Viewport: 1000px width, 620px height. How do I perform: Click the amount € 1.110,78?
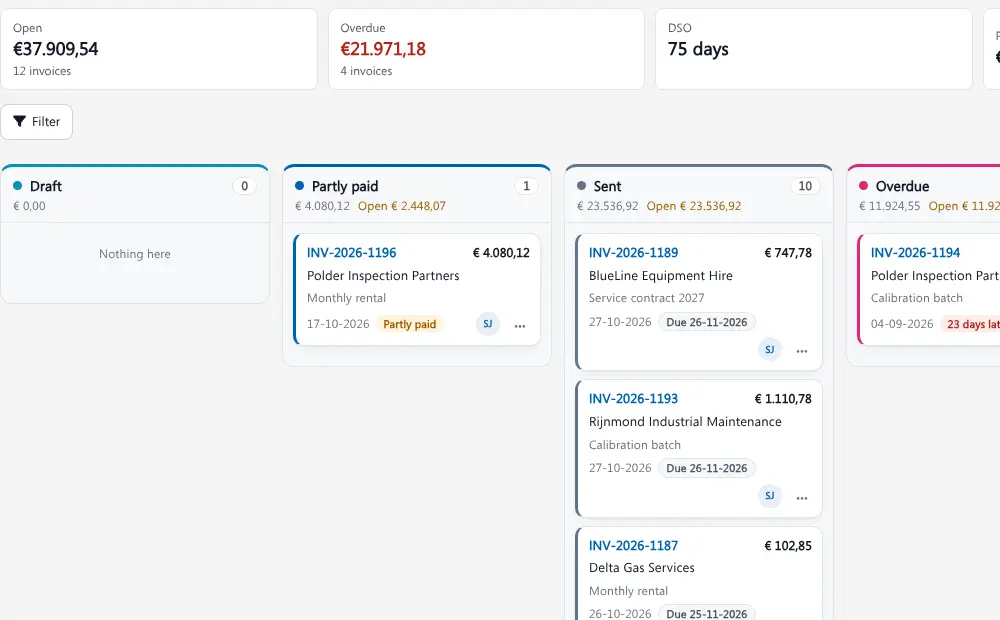pyautogui.click(x=783, y=399)
